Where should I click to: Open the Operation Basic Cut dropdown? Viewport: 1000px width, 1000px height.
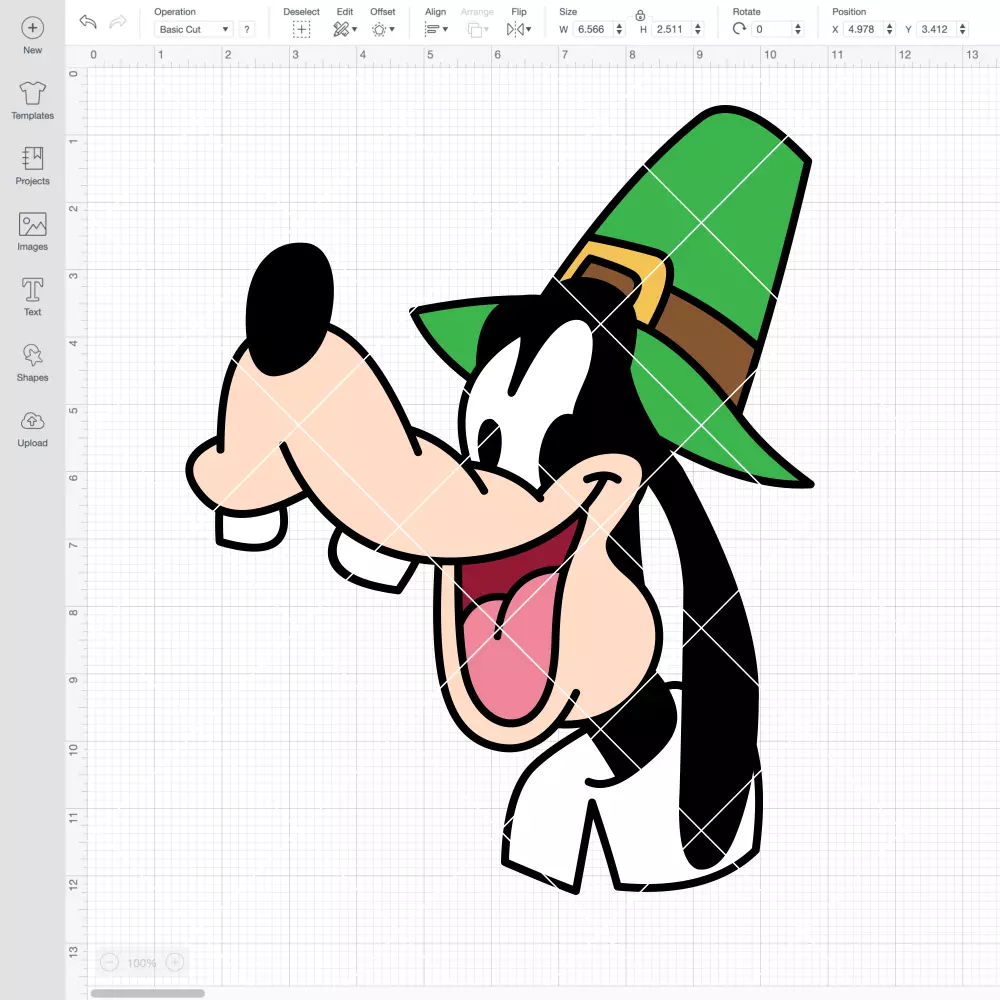click(x=194, y=29)
